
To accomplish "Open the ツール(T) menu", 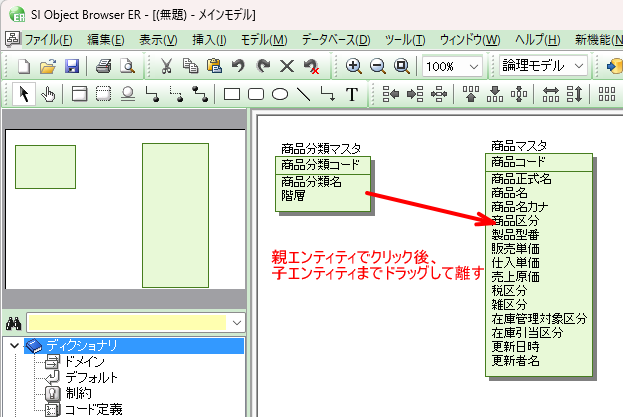I will pos(405,40).
